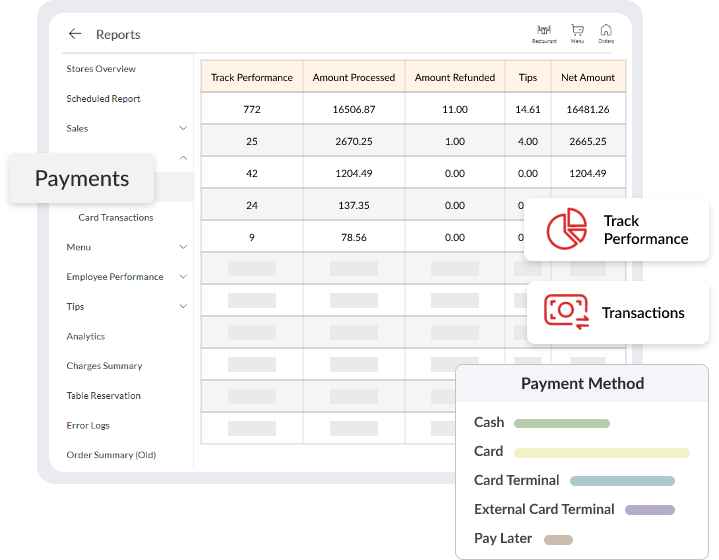Select Scheduled Report in sidebar
Screen dimensions: 719x560
103,99
